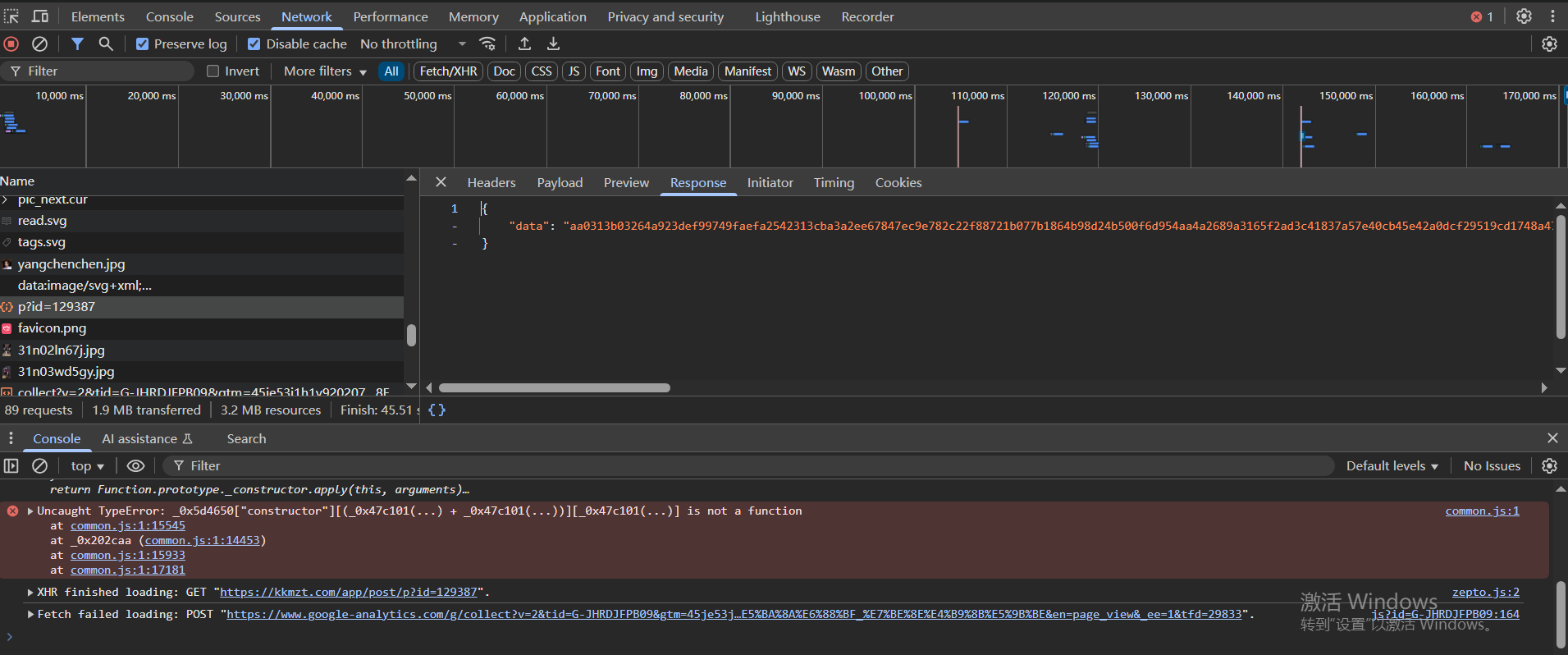Click the export HAR download icon
Screen dimensions: 1568x655
553,44
